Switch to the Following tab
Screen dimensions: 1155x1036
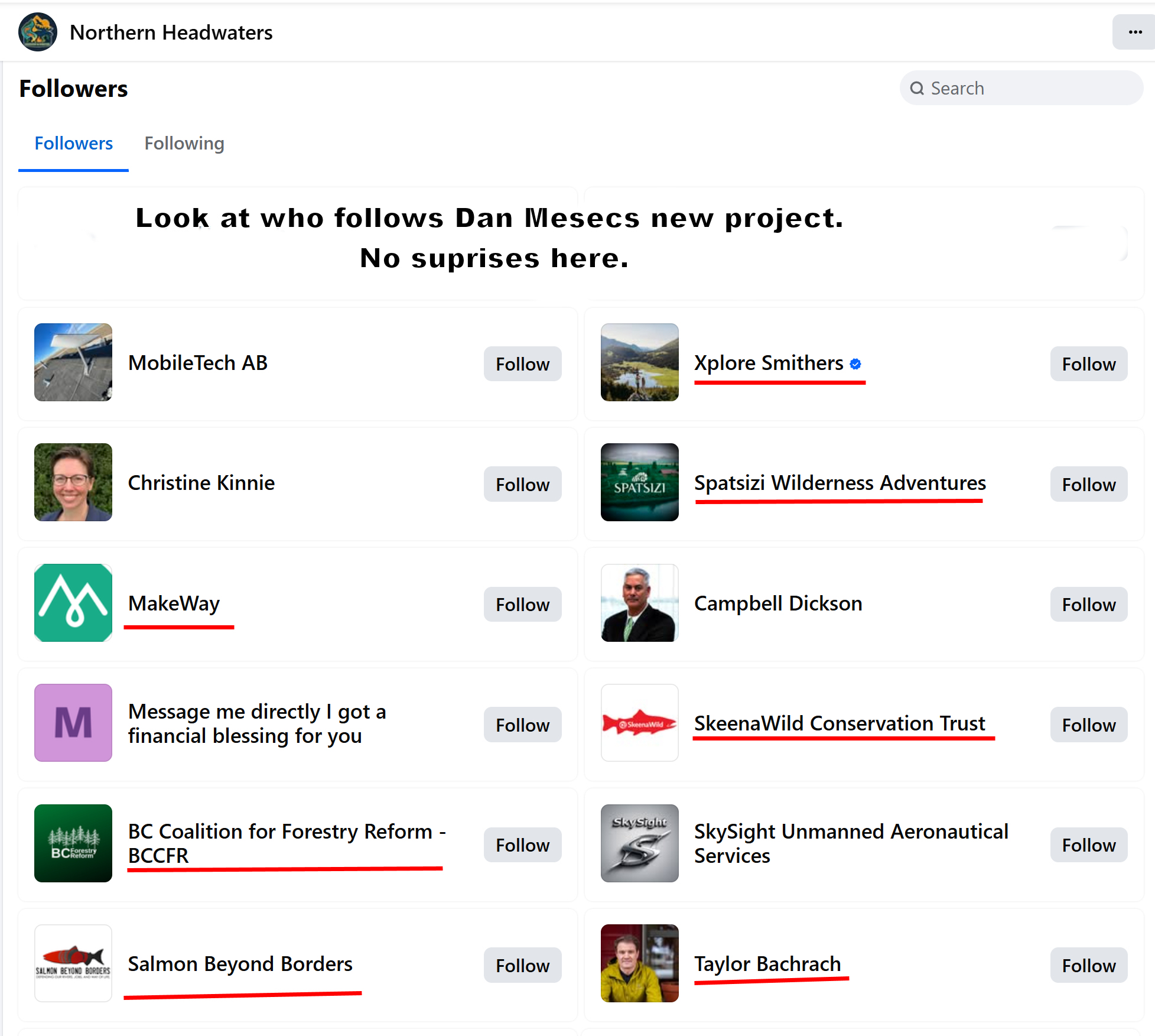pos(184,144)
